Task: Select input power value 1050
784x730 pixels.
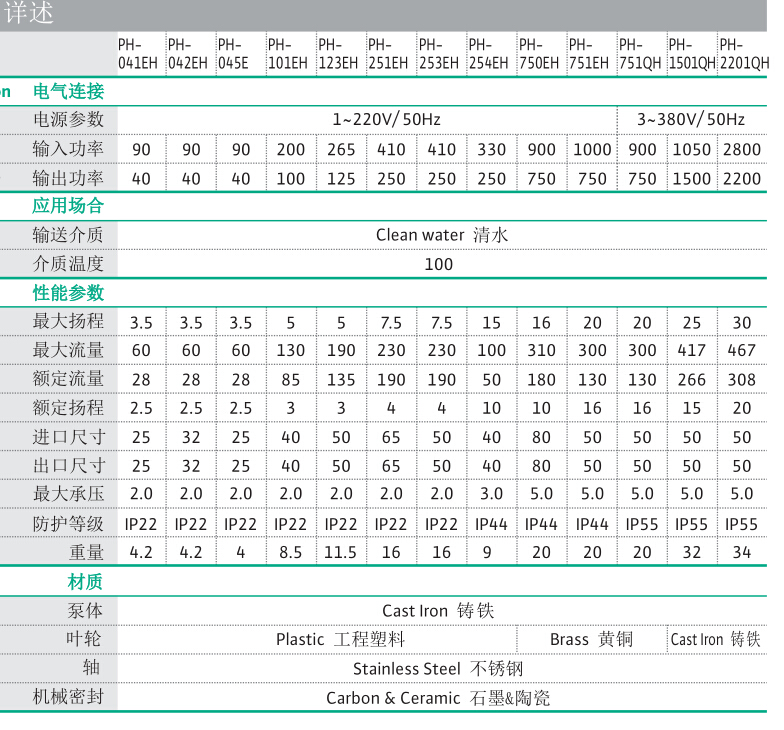Action: click(x=692, y=150)
